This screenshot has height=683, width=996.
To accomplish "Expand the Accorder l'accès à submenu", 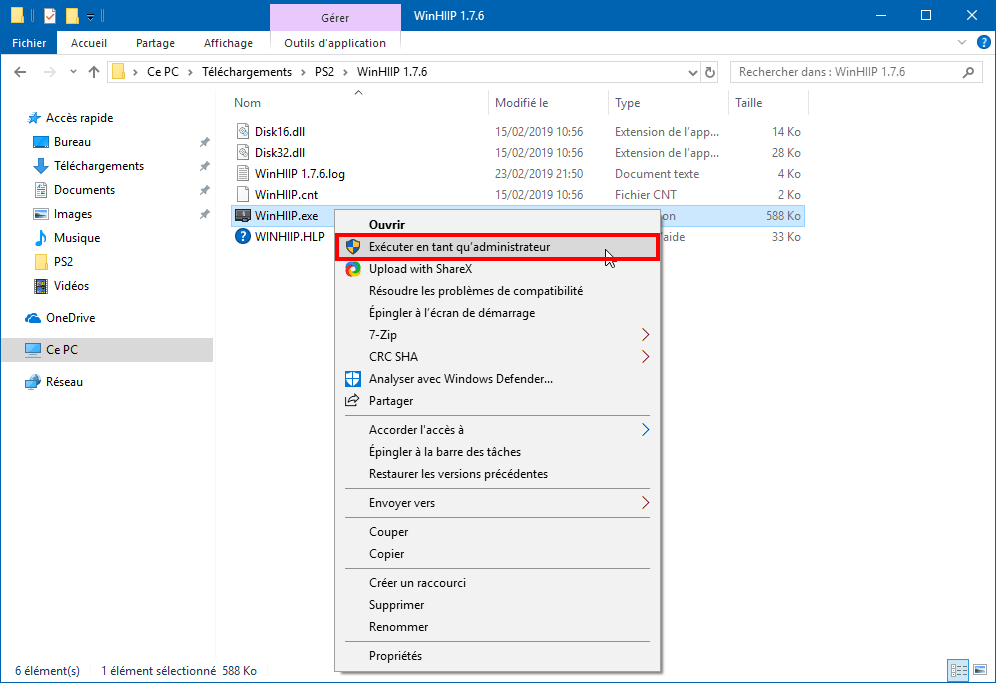I will click(645, 430).
